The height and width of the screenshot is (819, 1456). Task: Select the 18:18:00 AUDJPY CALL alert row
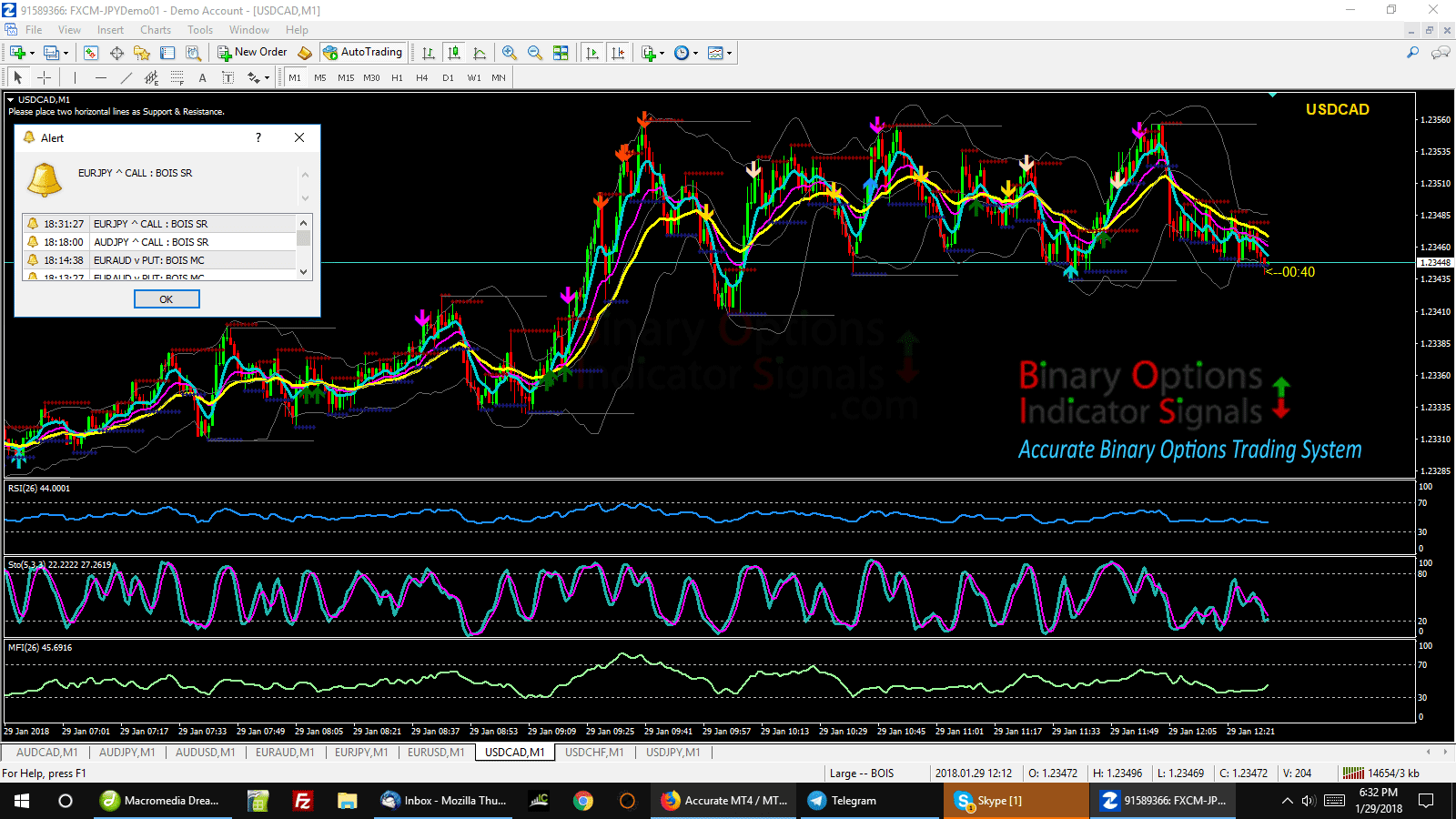click(159, 242)
